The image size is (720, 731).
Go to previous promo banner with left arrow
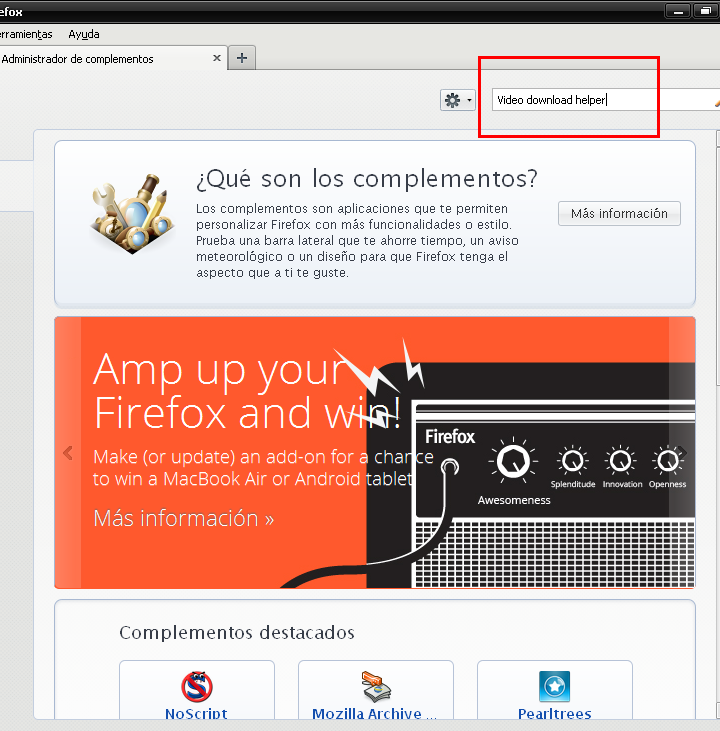[x=68, y=453]
